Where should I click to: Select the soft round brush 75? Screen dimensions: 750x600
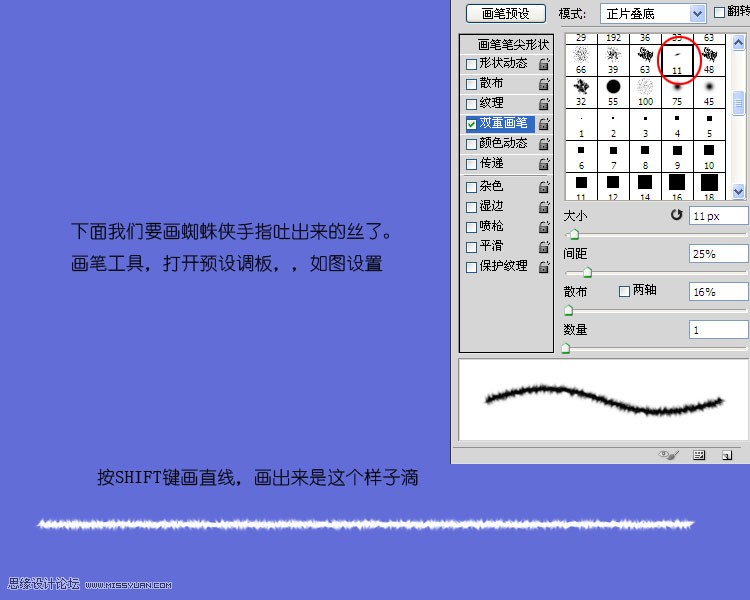tap(677, 92)
